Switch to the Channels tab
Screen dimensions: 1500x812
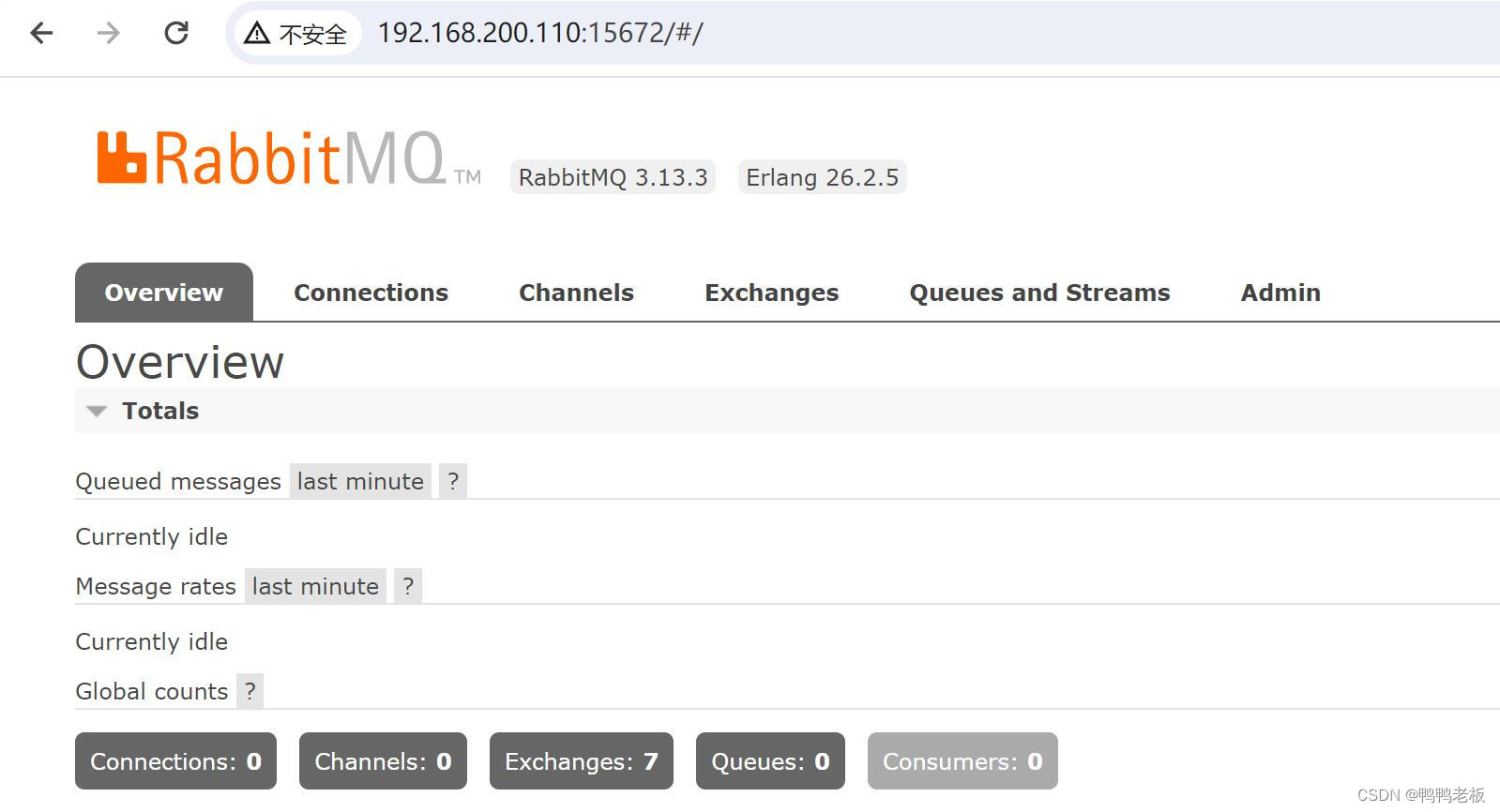click(576, 293)
